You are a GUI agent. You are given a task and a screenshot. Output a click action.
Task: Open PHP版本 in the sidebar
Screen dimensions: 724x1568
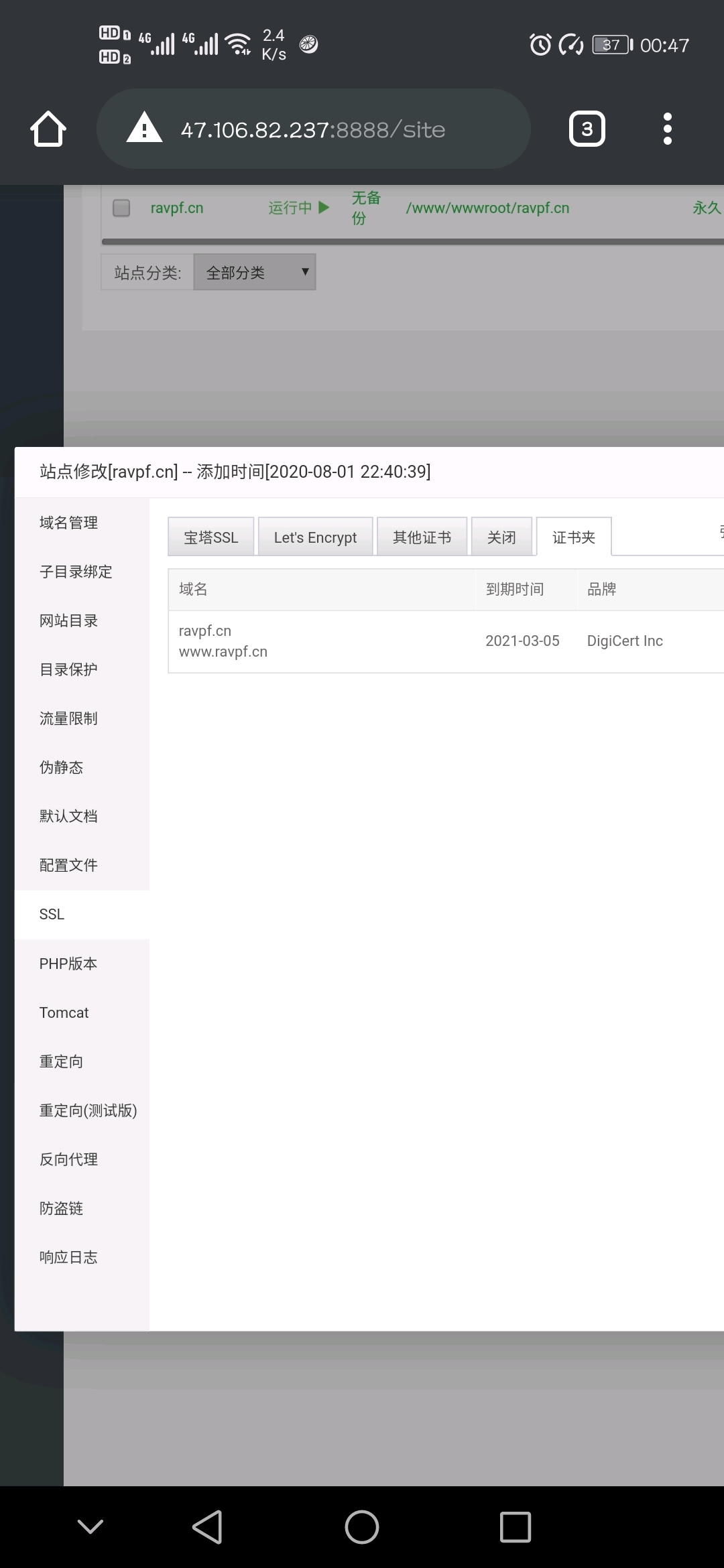pyautogui.click(x=82, y=964)
